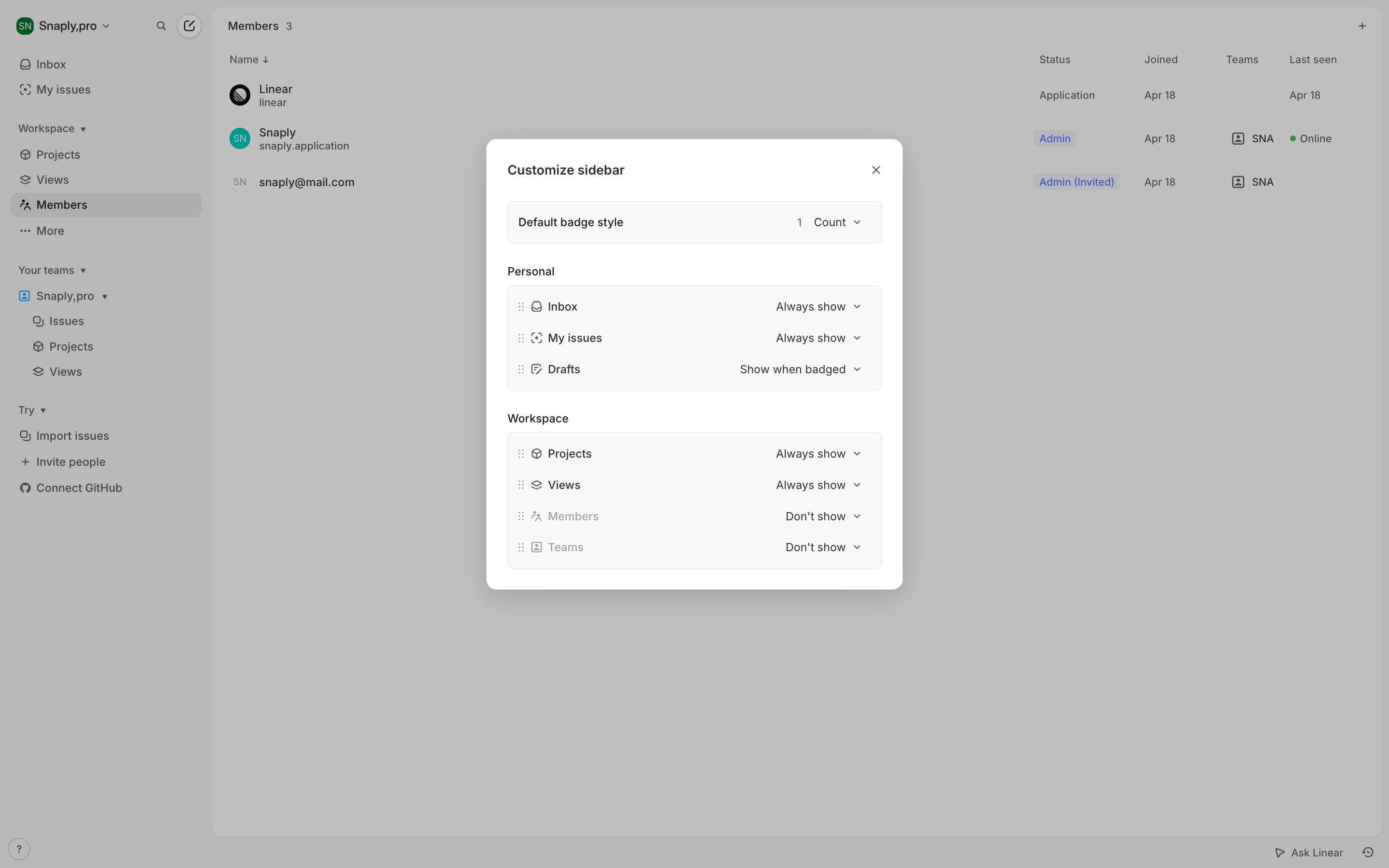This screenshot has width=1389, height=868.
Task: Click the Admin (Invited) status badge
Action: [x=1076, y=182]
